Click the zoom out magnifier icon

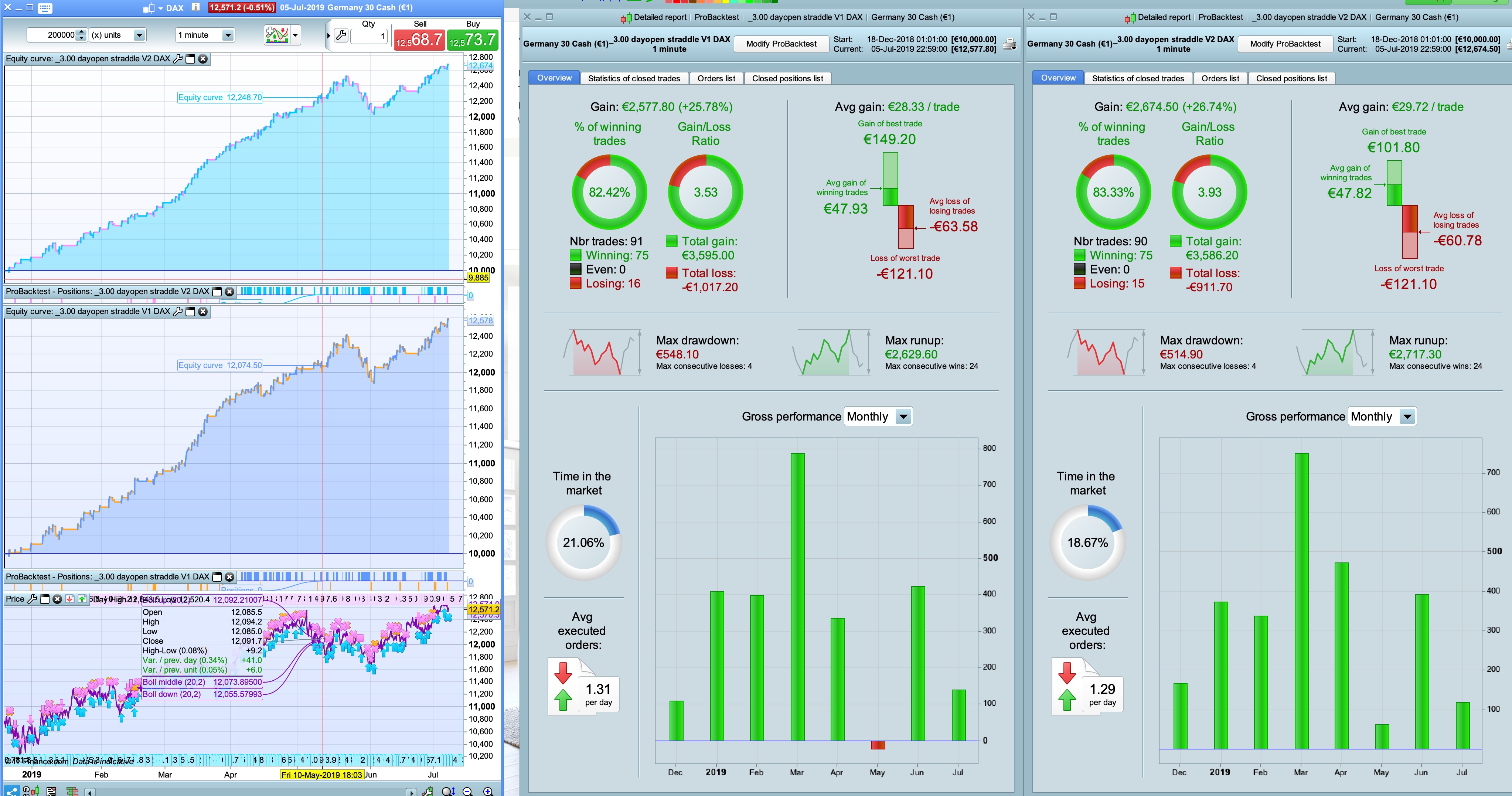pyautogui.click(x=468, y=791)
